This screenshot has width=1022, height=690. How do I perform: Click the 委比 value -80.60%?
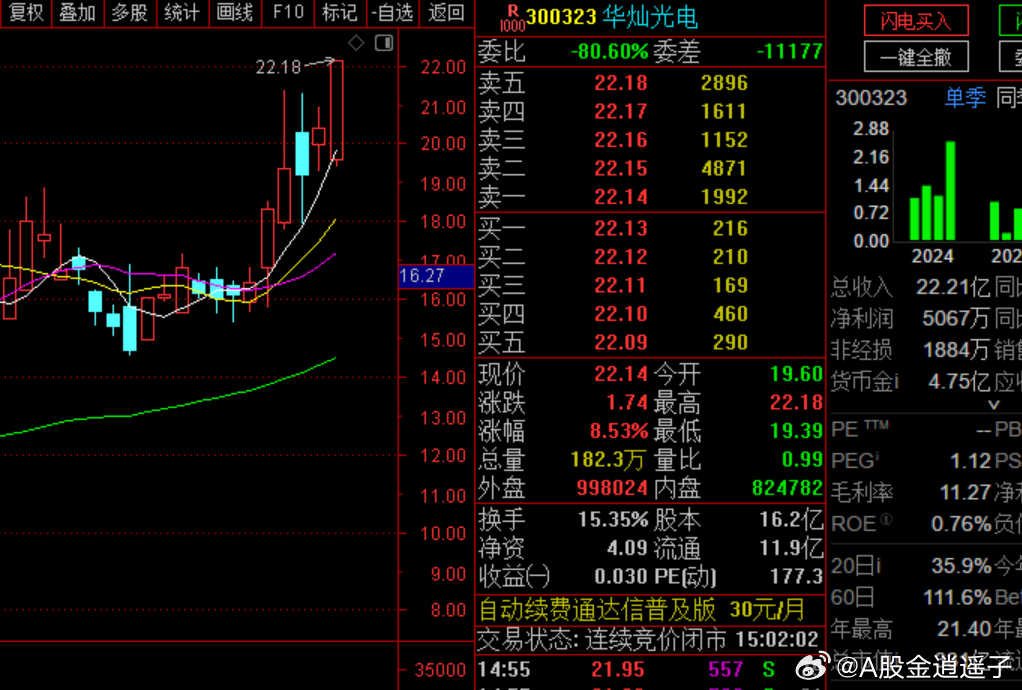tap(609, 51)
